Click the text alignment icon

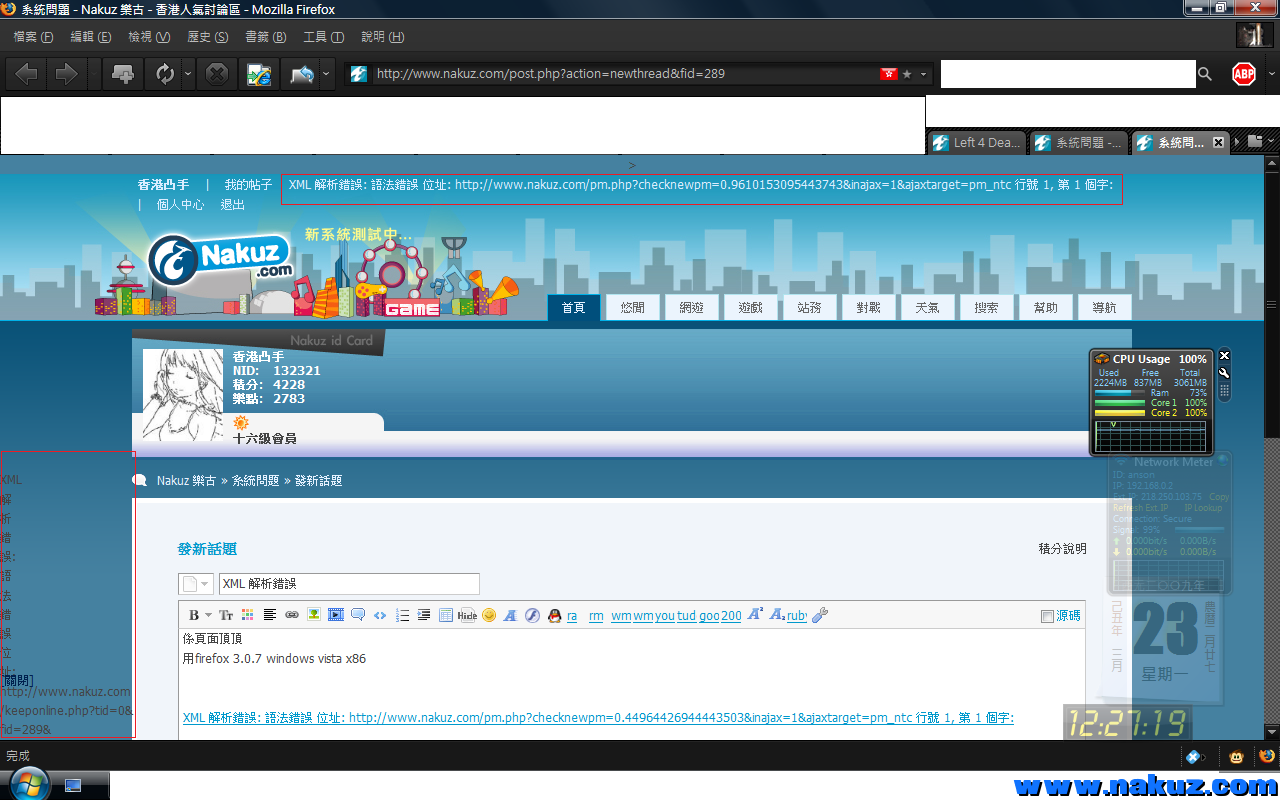(x=270, y=615)
